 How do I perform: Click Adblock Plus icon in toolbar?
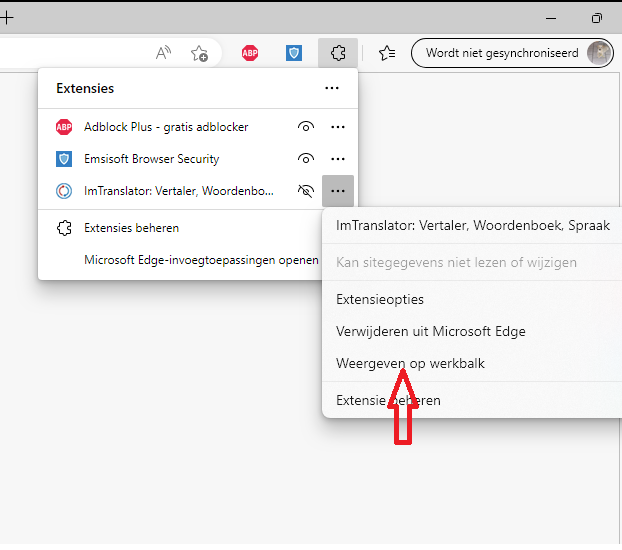click(250, 53)
